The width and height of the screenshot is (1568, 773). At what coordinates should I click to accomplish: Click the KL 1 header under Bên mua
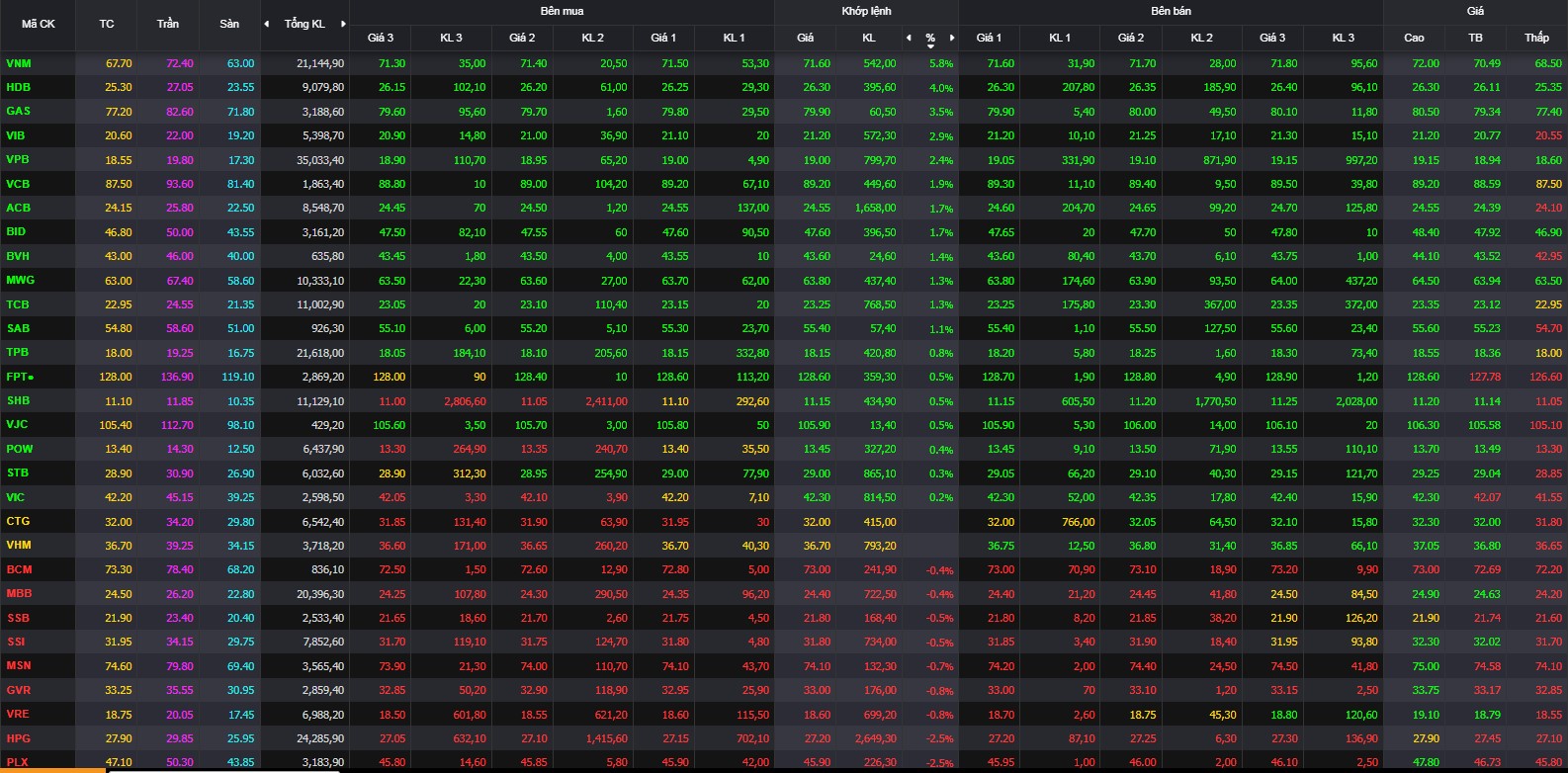click(x=734, y=38)
